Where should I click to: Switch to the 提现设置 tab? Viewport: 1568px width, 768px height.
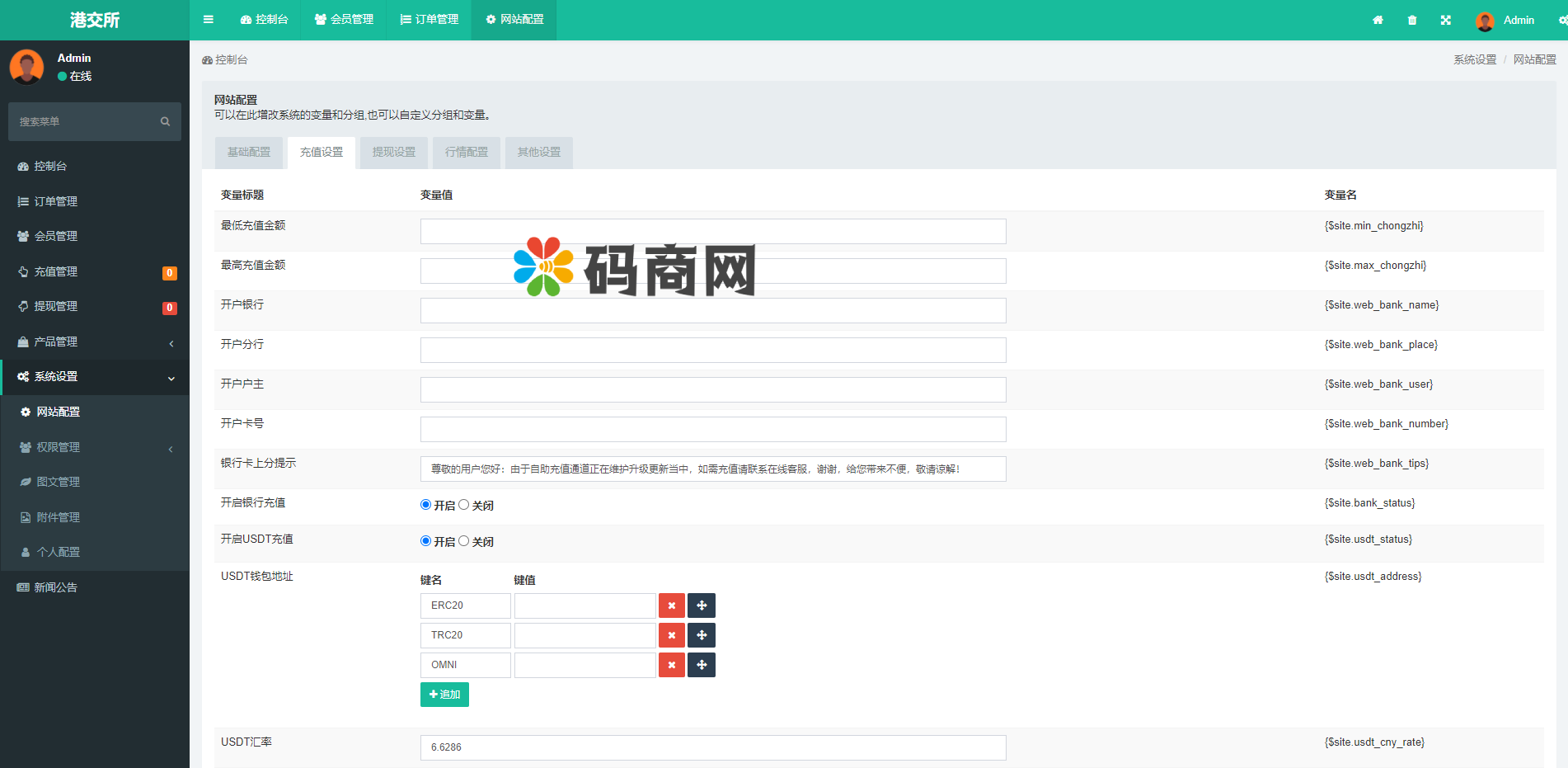point(394,153)
